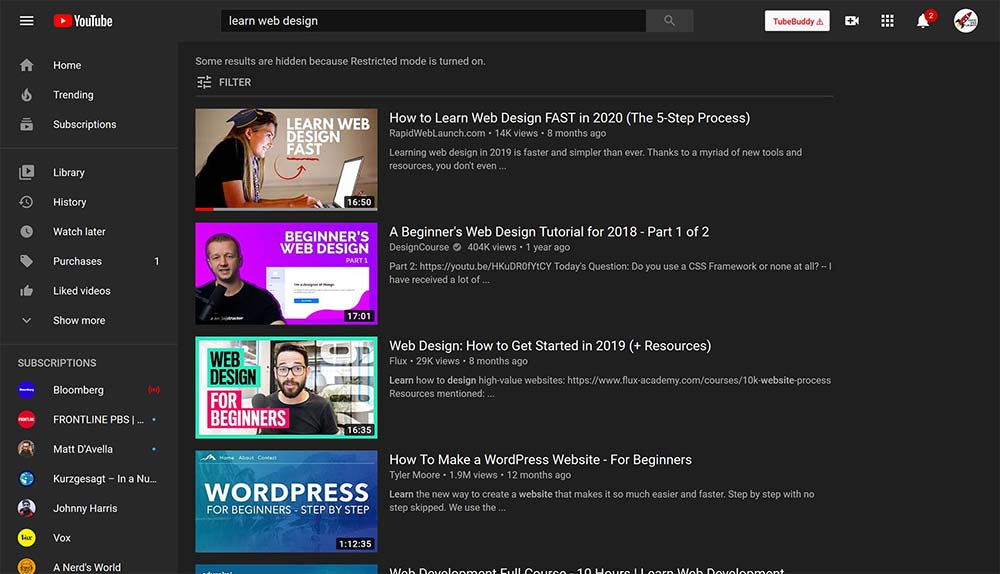1000x574 pixels.
Task: Click the 'Kurzgesagt – In a Nu...' subscription name
Action: pyautogui.click(x=105, y=478)
